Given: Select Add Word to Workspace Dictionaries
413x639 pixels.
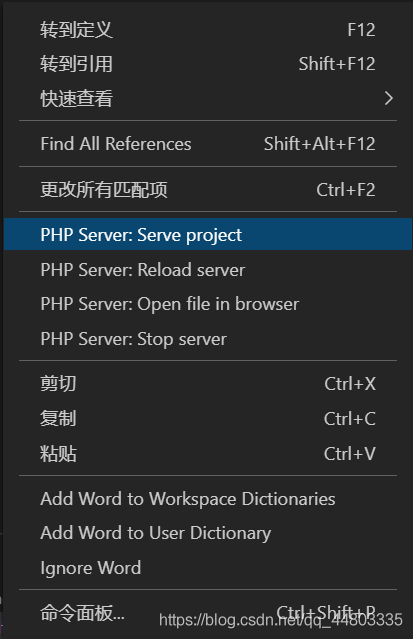Looking at the screenshot, I should click(208, 499).
